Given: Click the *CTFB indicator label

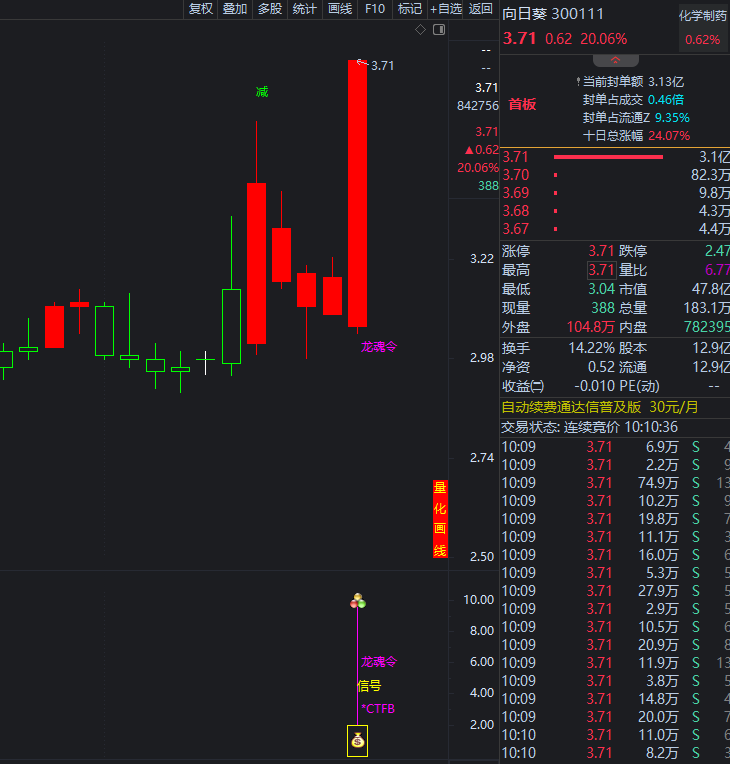Looking at the screenshot, I should click(x=378, y=709).
